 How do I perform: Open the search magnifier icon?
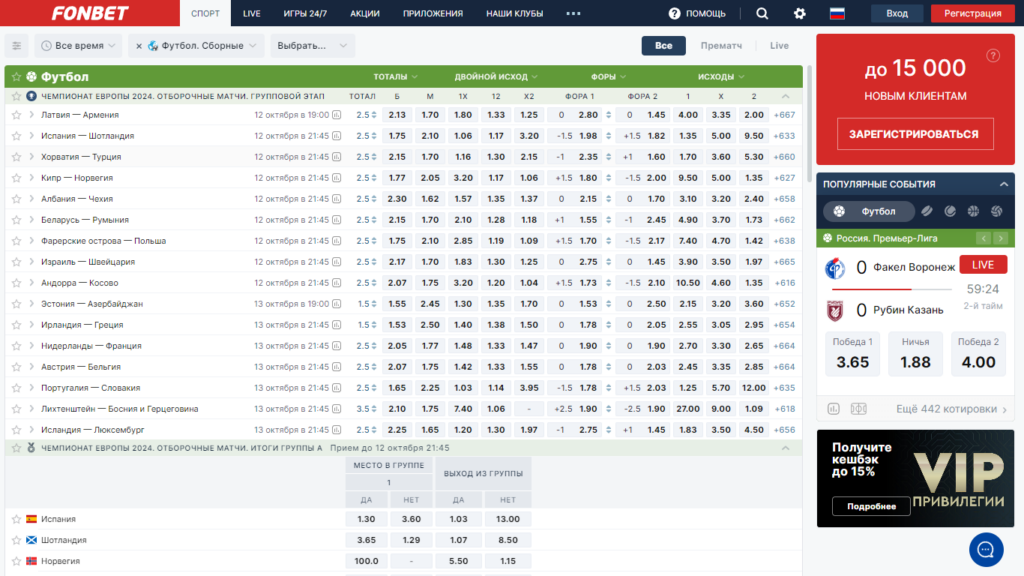click(761, 13)
